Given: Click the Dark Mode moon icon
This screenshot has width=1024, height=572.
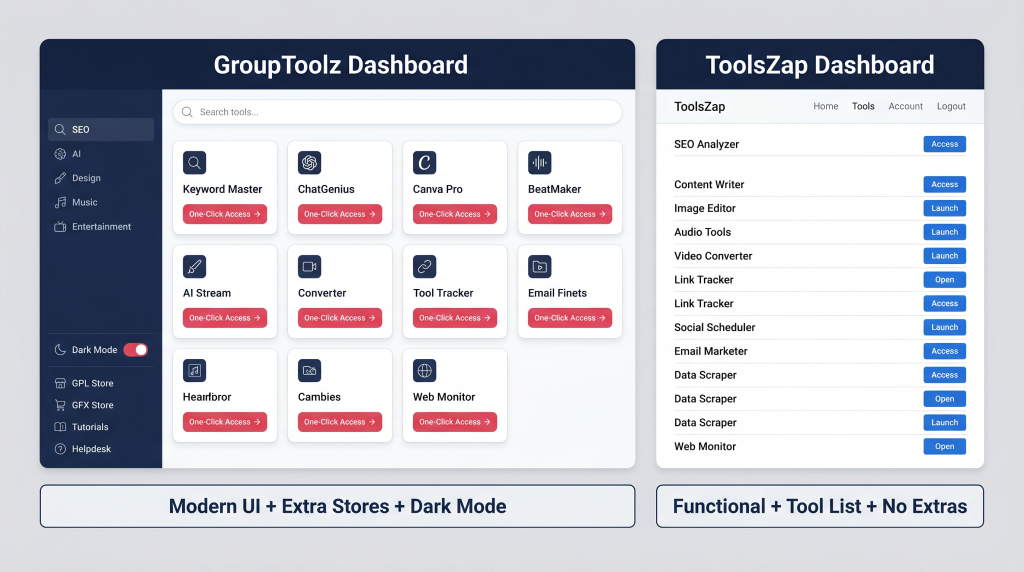Looking at the screenshot, I should [x=60, y=349].
